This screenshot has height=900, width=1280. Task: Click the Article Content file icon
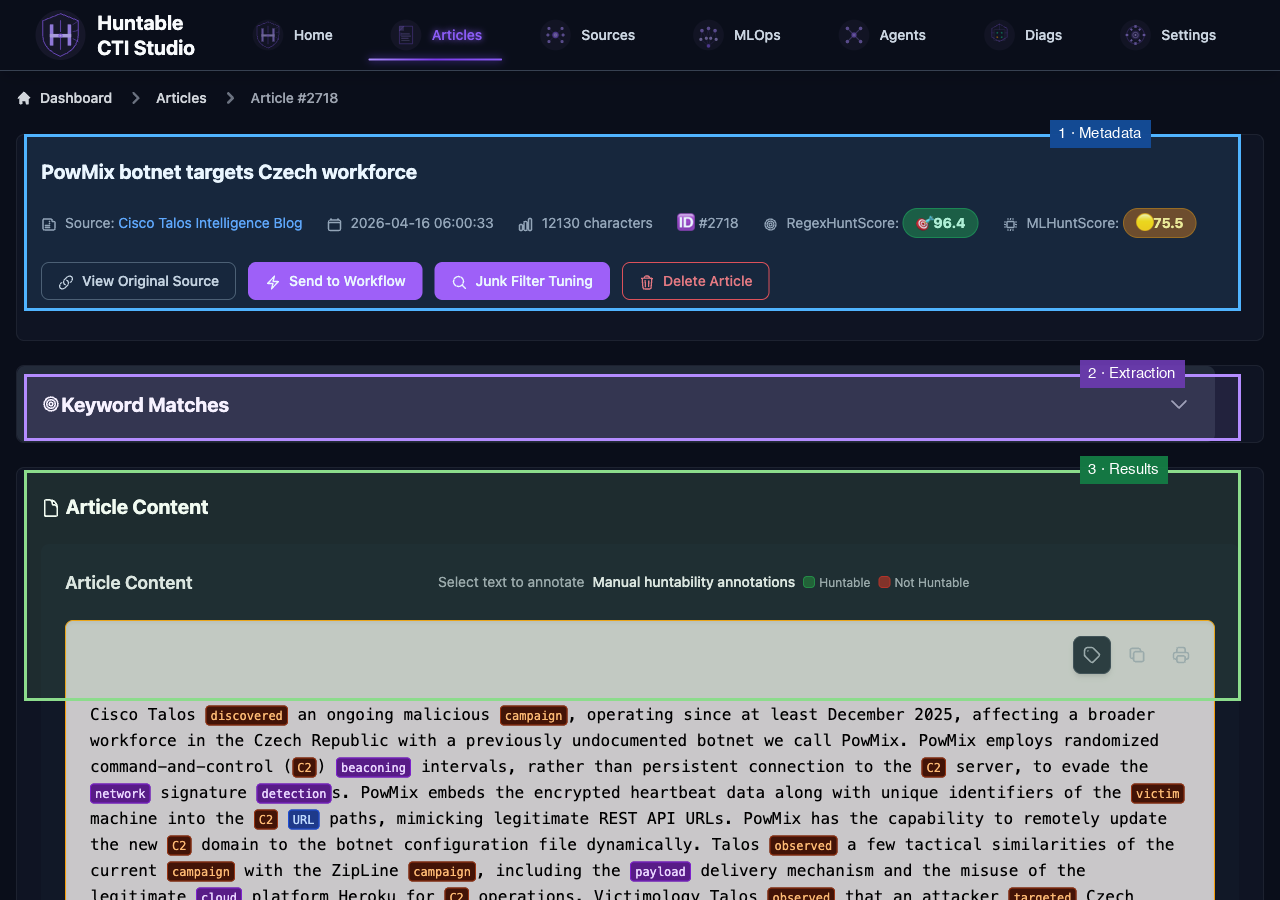click(x=51, y=508)
